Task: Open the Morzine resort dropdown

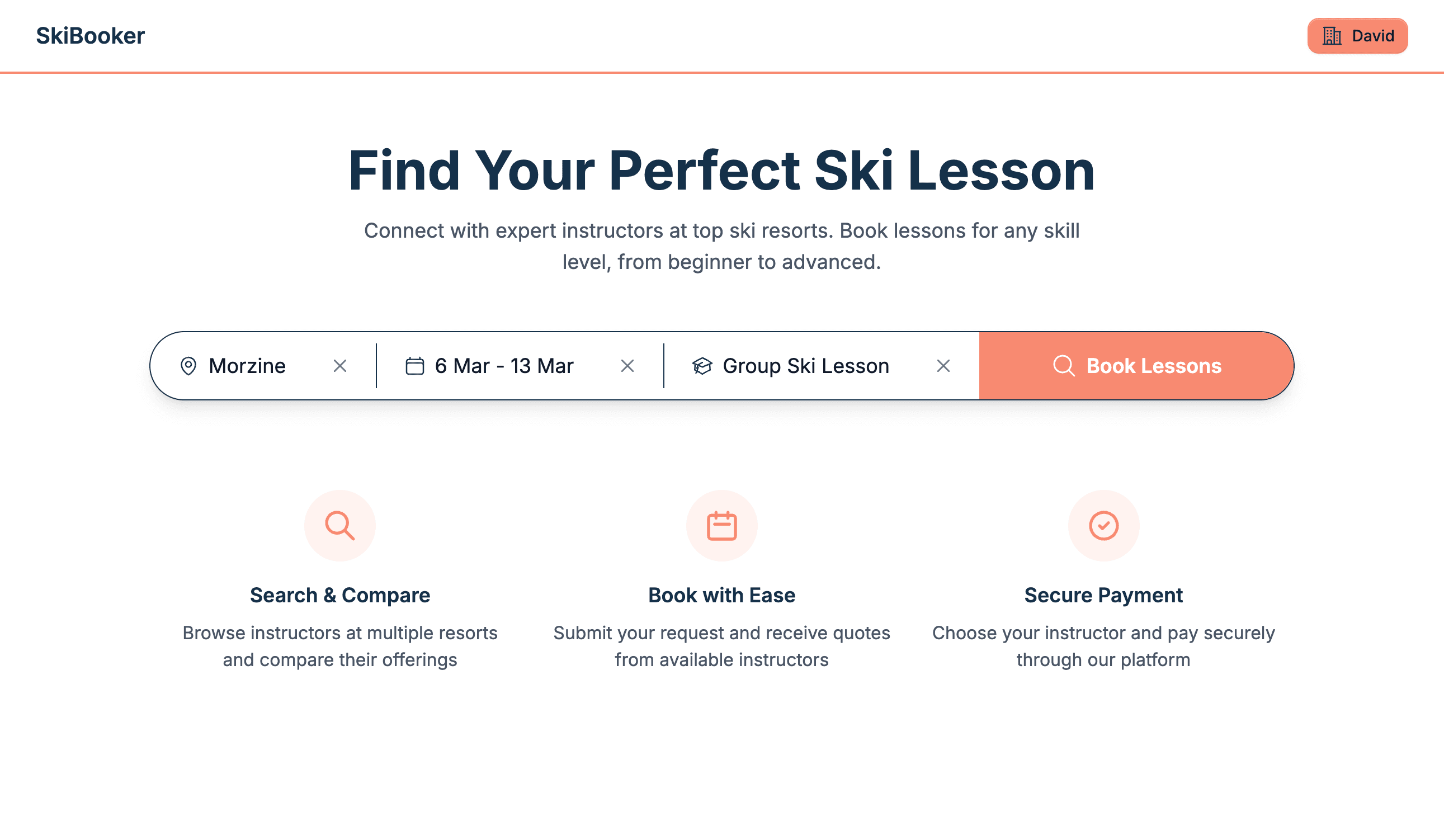Action: 248,366
